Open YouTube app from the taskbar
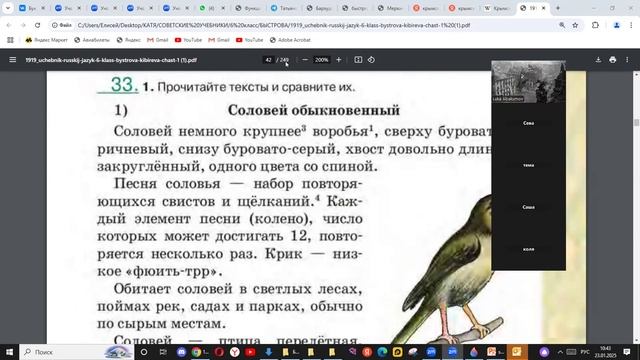The width and height of the screenshot is (640, 360). pos(250,352)
